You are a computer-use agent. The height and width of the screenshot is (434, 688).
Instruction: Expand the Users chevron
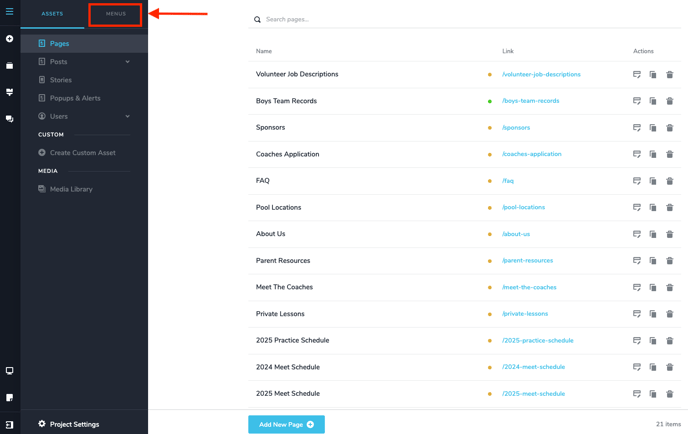click(128, 116)
